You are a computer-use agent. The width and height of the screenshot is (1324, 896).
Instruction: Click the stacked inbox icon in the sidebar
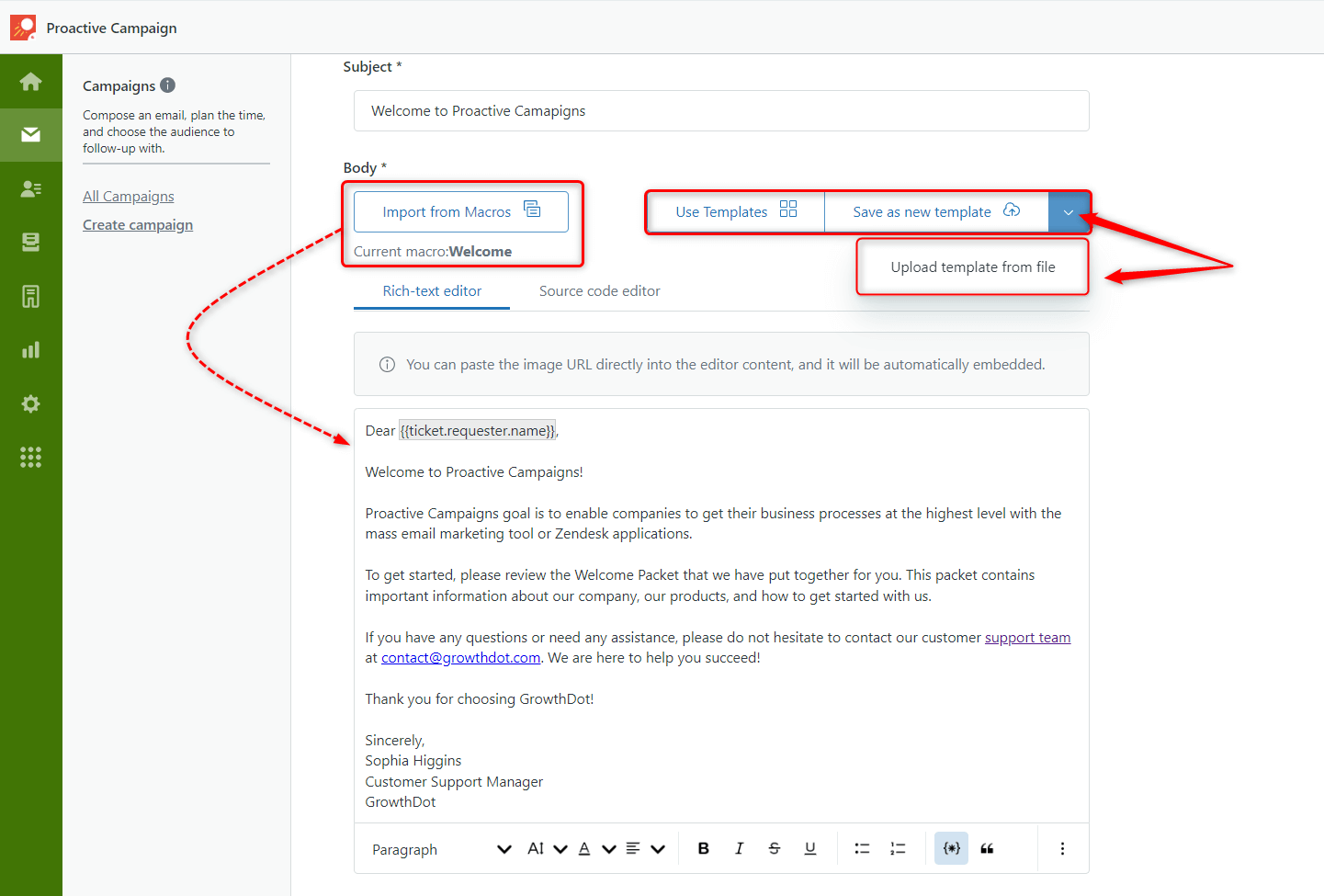click(x=30, y=242)
